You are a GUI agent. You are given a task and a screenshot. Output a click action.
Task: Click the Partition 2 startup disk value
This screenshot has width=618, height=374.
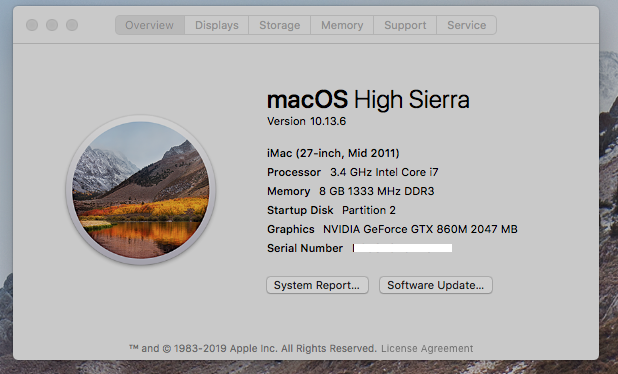point(369,210)
